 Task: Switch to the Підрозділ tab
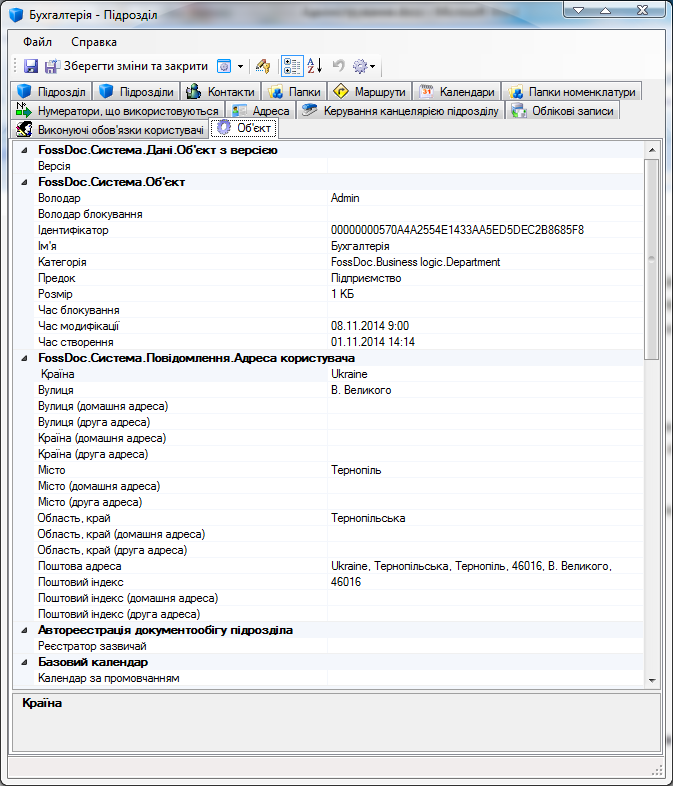[x=52, y=92]
